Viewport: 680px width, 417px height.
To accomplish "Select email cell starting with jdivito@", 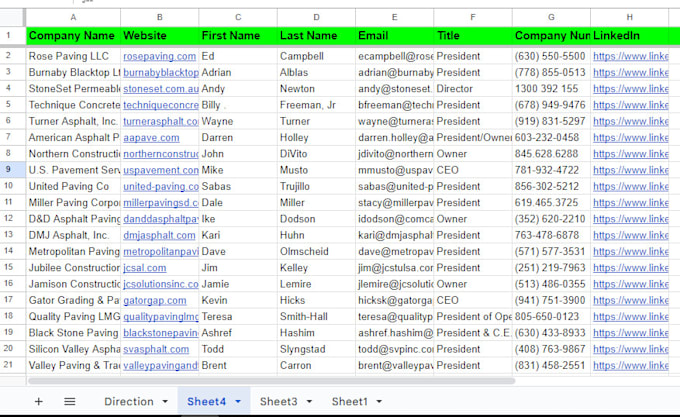I will (x=394, y=154).
